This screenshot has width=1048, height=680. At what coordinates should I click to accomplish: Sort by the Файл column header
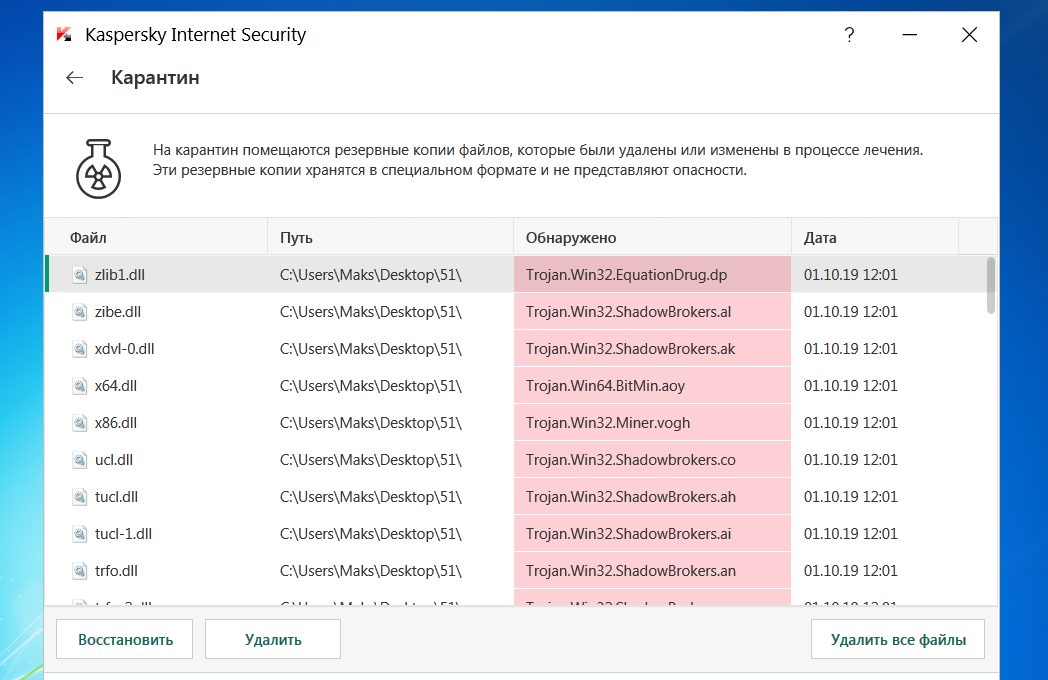coord(88,238)
